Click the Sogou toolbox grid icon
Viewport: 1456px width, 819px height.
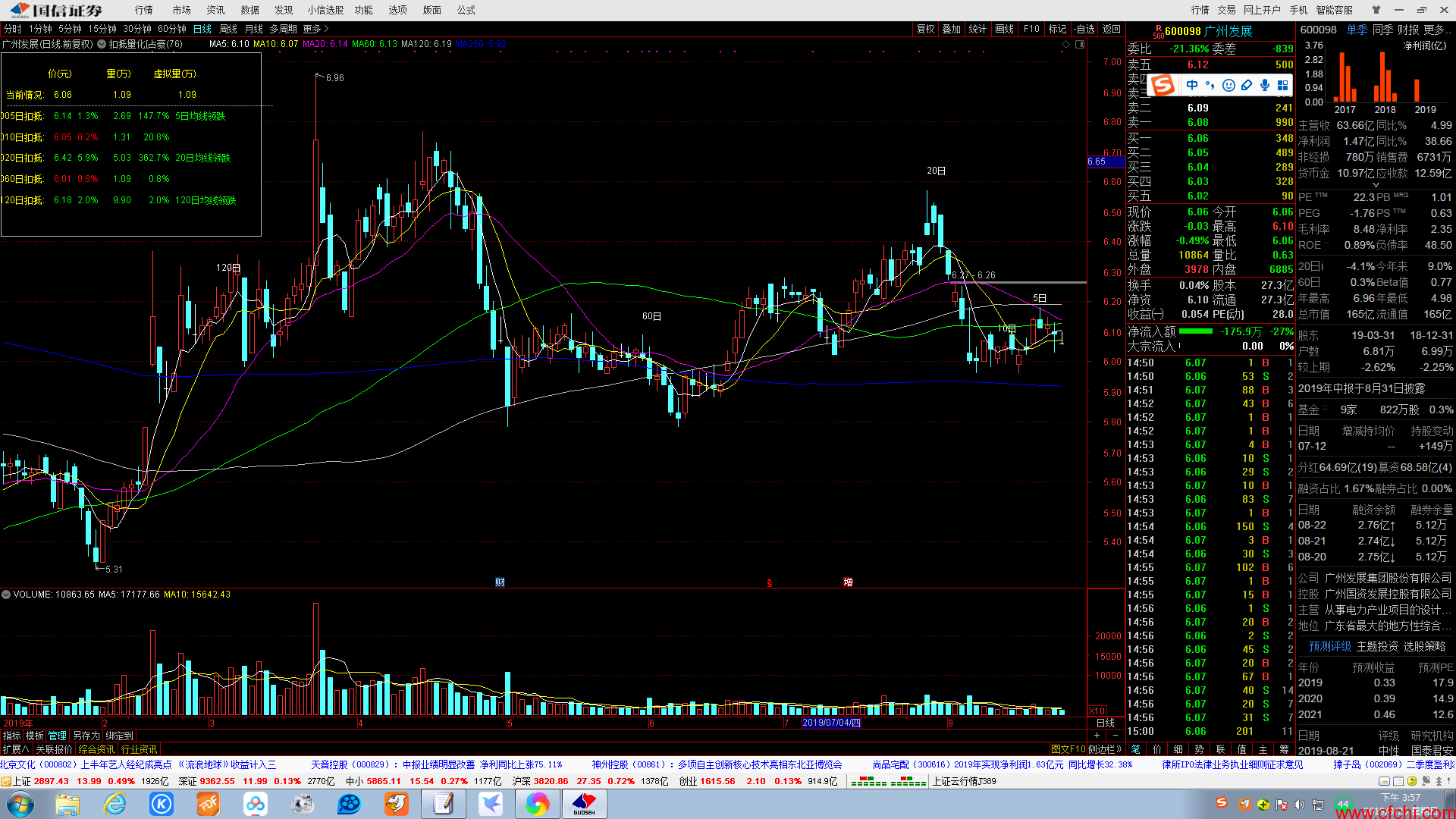(1283, 85)
